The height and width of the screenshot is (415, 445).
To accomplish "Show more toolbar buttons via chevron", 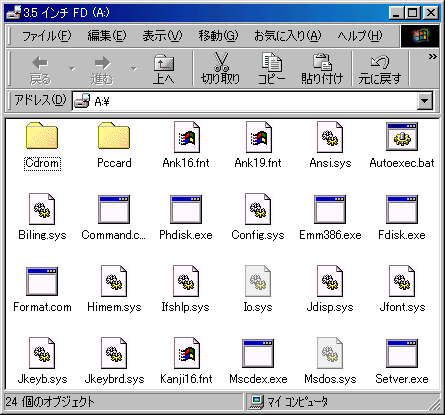I will click(432, 57).
